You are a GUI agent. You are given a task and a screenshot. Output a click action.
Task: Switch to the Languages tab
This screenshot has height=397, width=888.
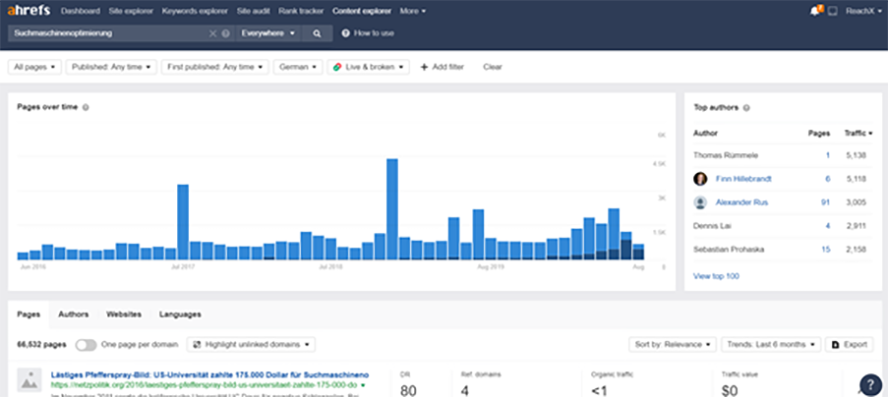(180, 314)
